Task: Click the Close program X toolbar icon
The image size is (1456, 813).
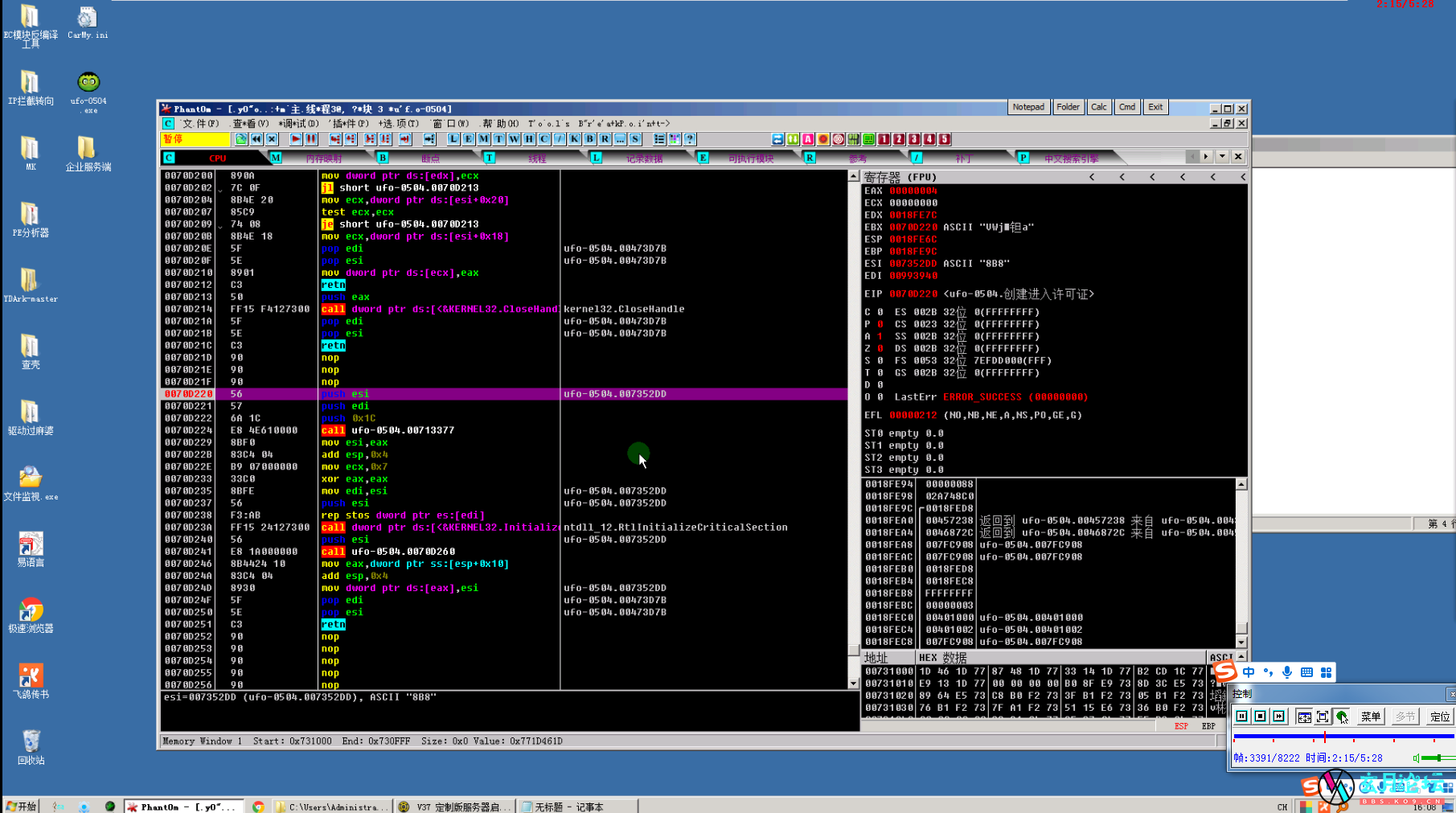Action: (x=272, y=139)
